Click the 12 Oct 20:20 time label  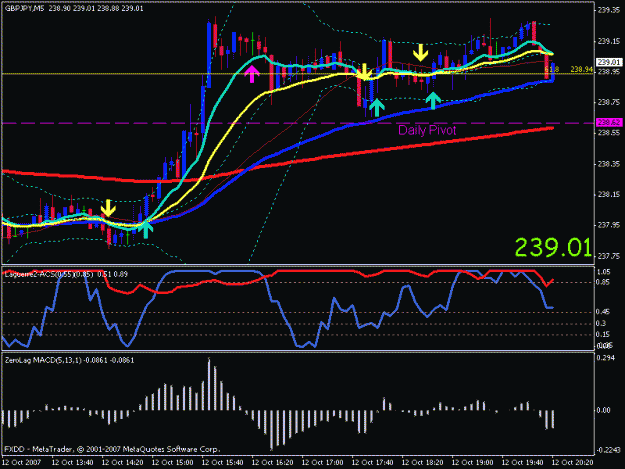pyautogui.click(x=572, y=462)
